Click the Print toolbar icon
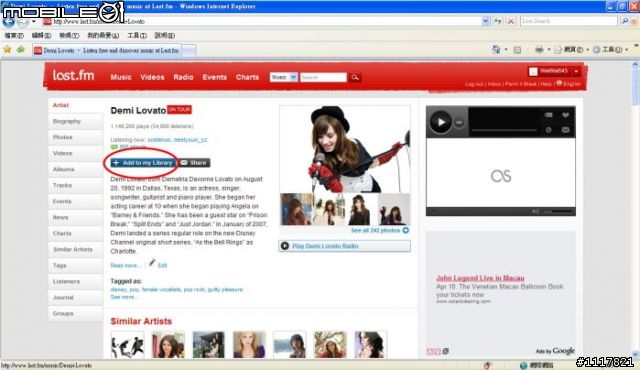The height and width of the screenshot is (370, 640). click(x=539, y=50)
